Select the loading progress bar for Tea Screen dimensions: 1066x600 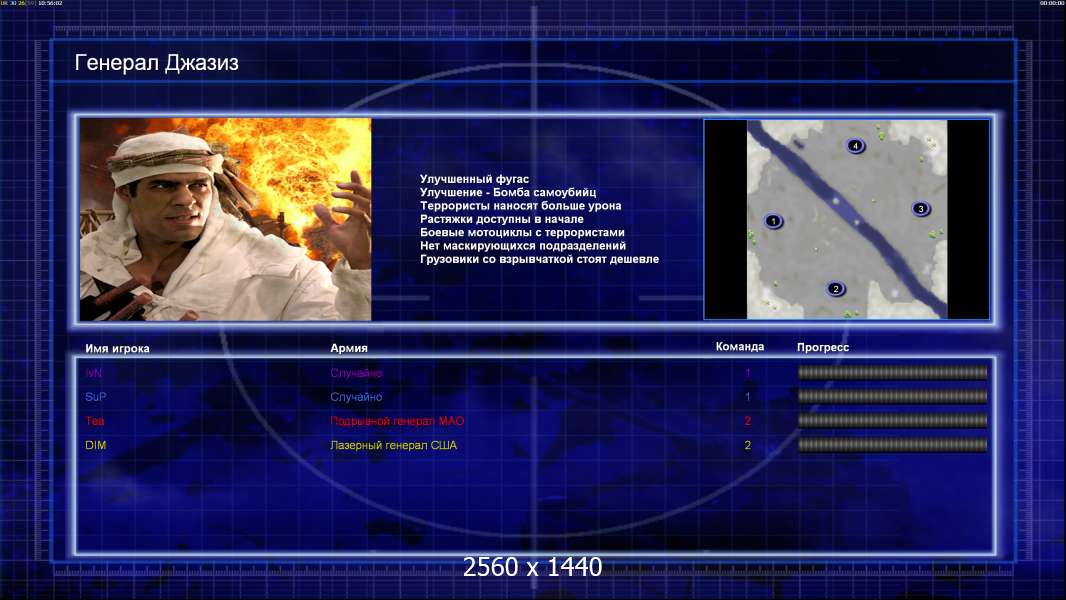click(893, 421)
